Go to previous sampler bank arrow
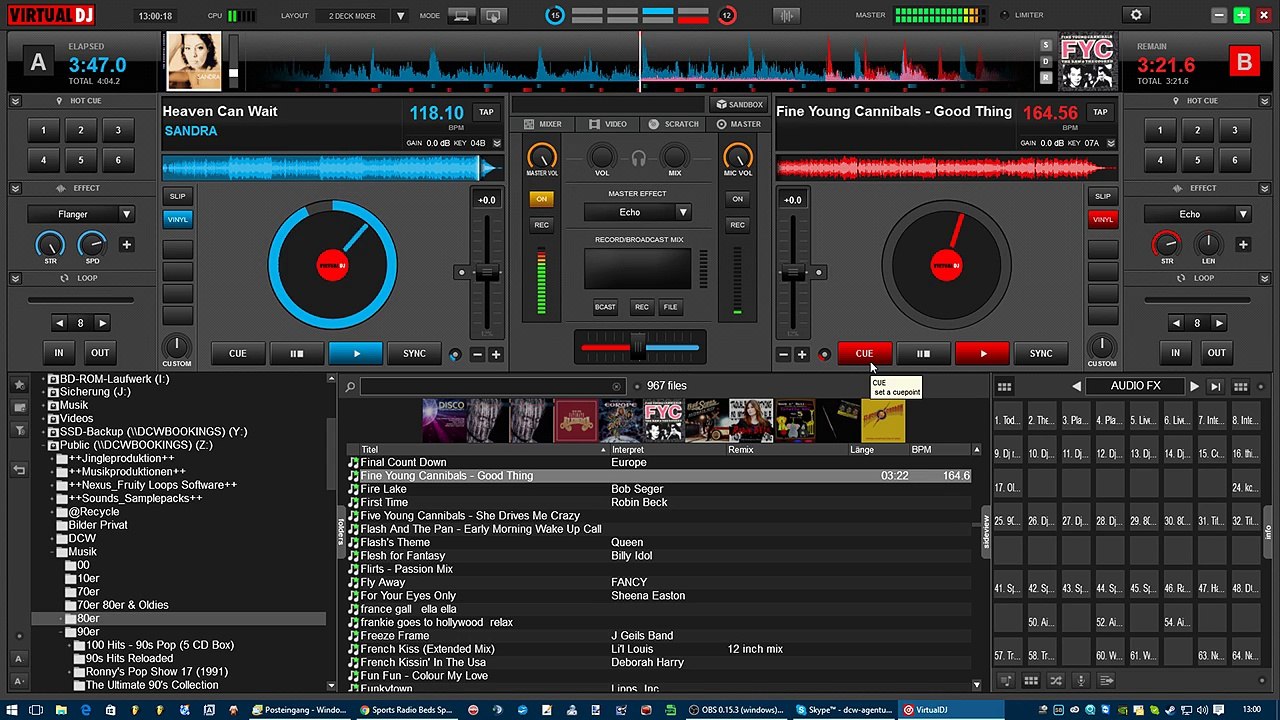The width and height of the screenshot is (1280, 720). 1076,386
